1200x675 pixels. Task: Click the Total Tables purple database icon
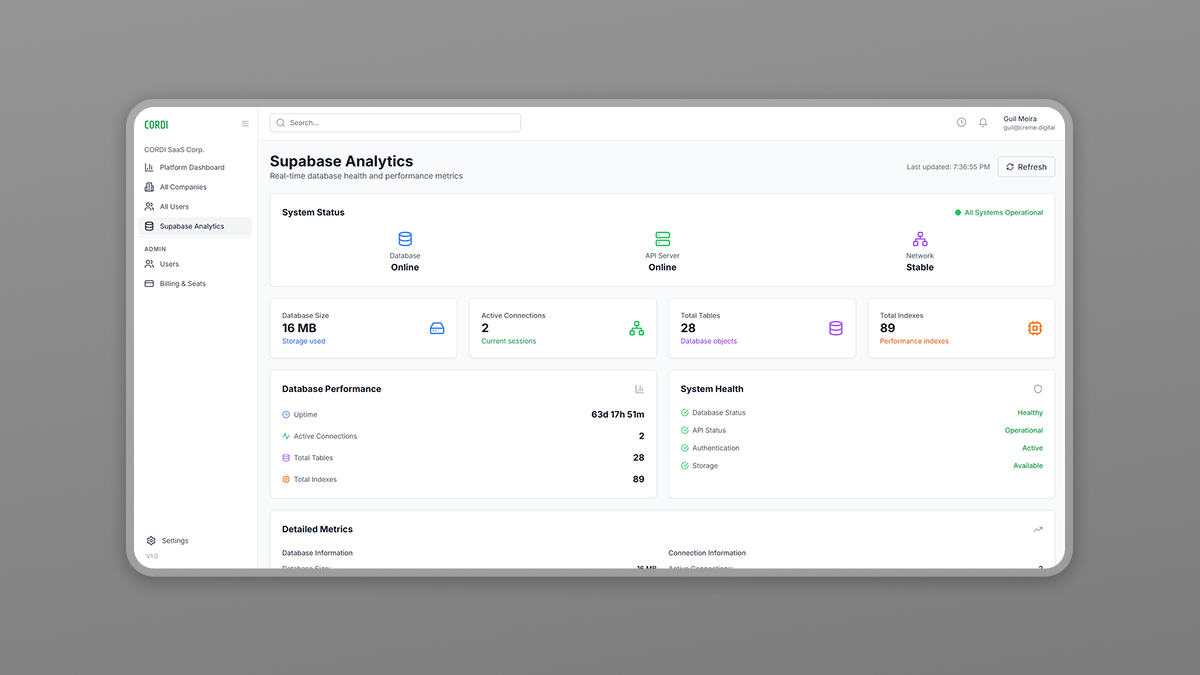[x=836, y=328]
